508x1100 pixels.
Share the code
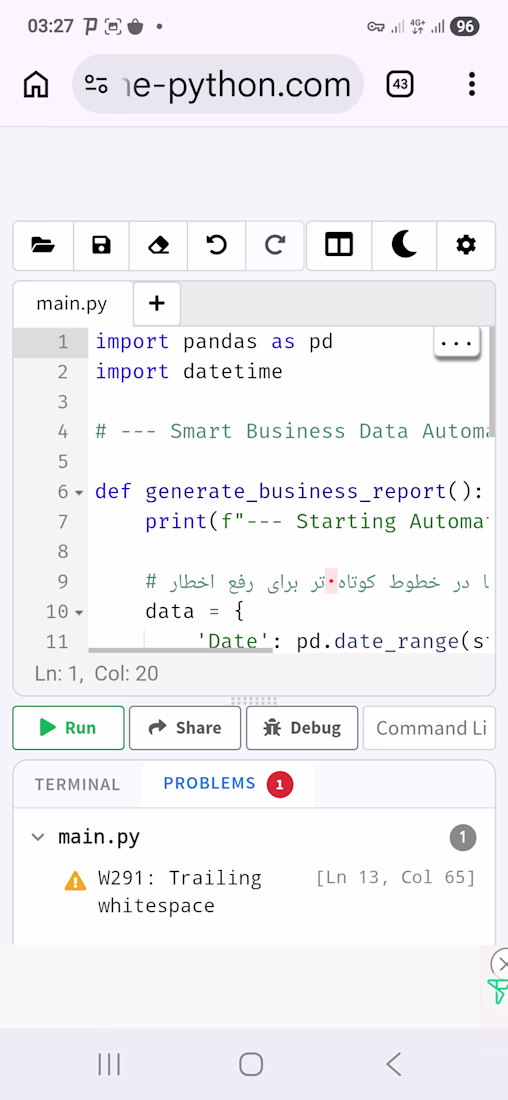(185, 727)
